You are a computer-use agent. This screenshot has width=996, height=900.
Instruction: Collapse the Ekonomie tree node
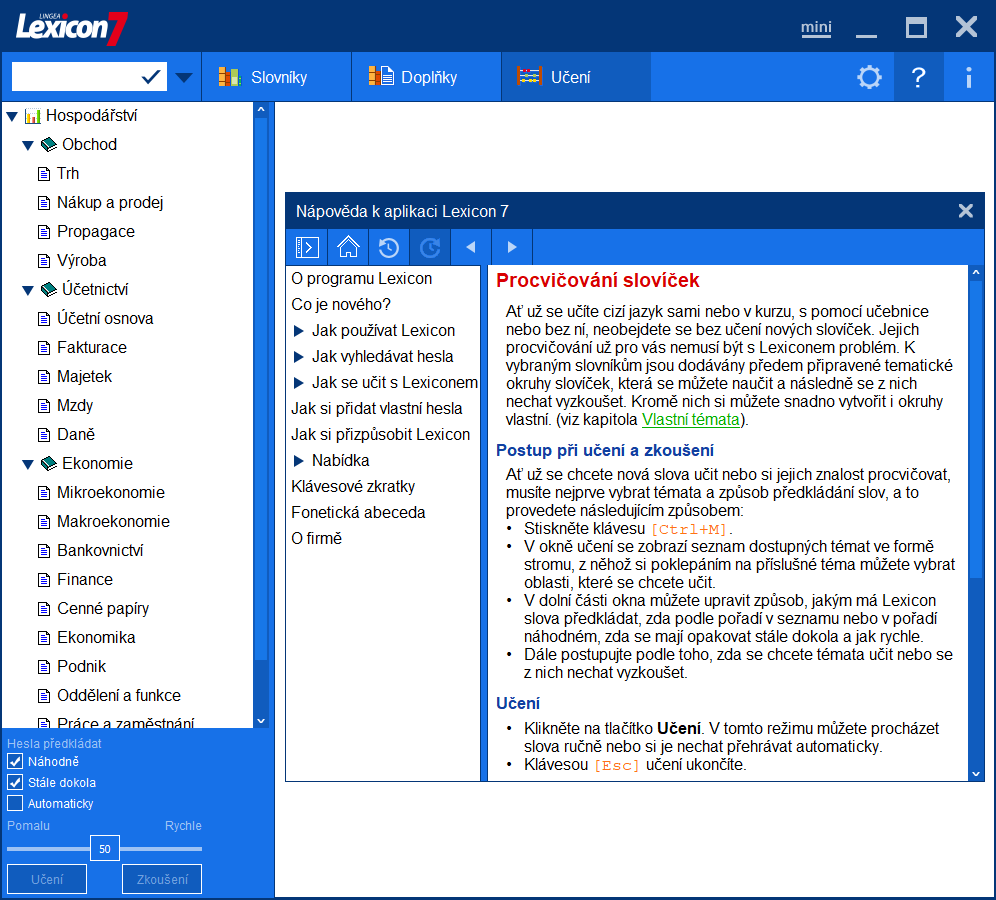(28, 464)
